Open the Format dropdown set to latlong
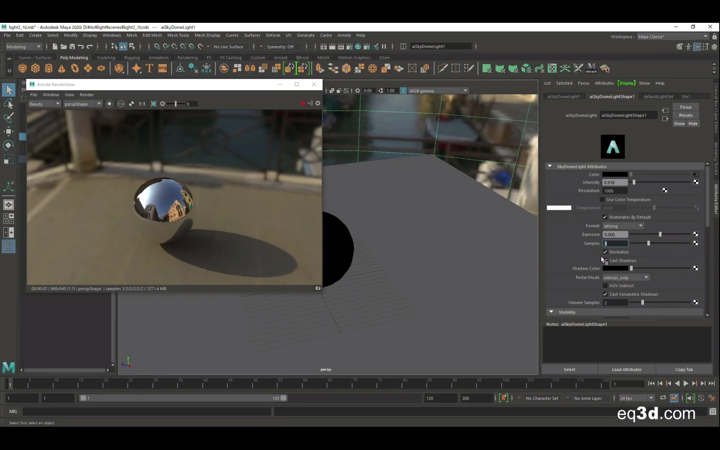This screenshot has width=720, height=450. tap(622, 226)
